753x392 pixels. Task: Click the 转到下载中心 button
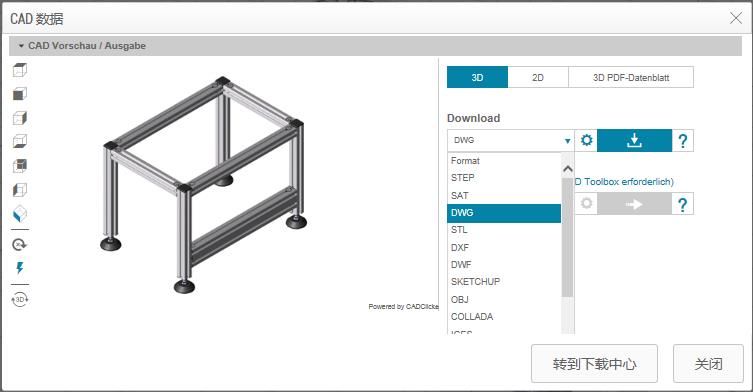[594, 364]
